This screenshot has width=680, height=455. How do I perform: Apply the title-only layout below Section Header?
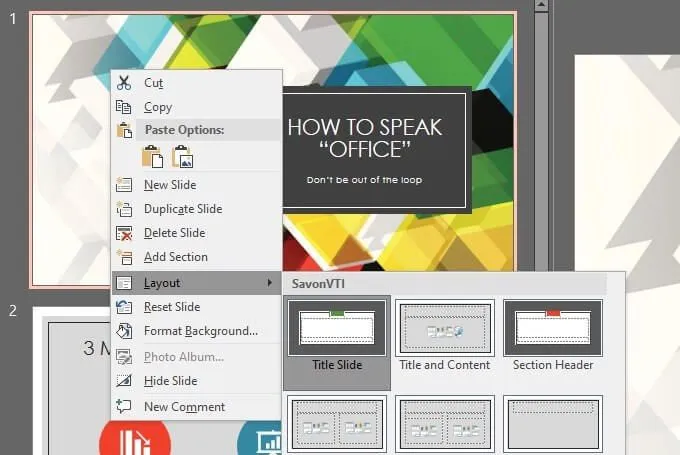click(552, 424)
